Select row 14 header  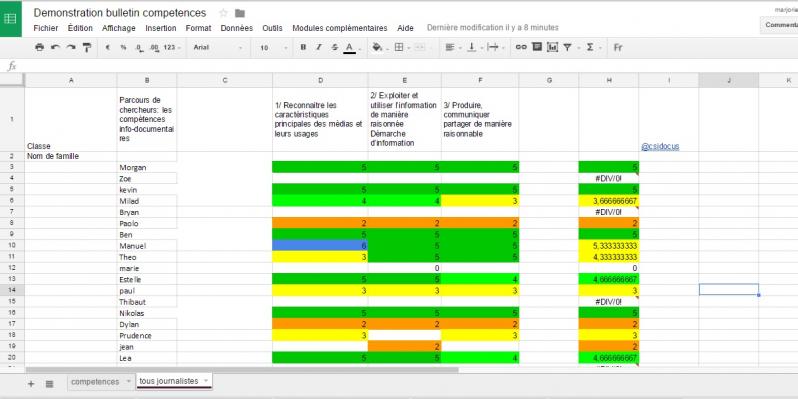(x=12, y=290)
